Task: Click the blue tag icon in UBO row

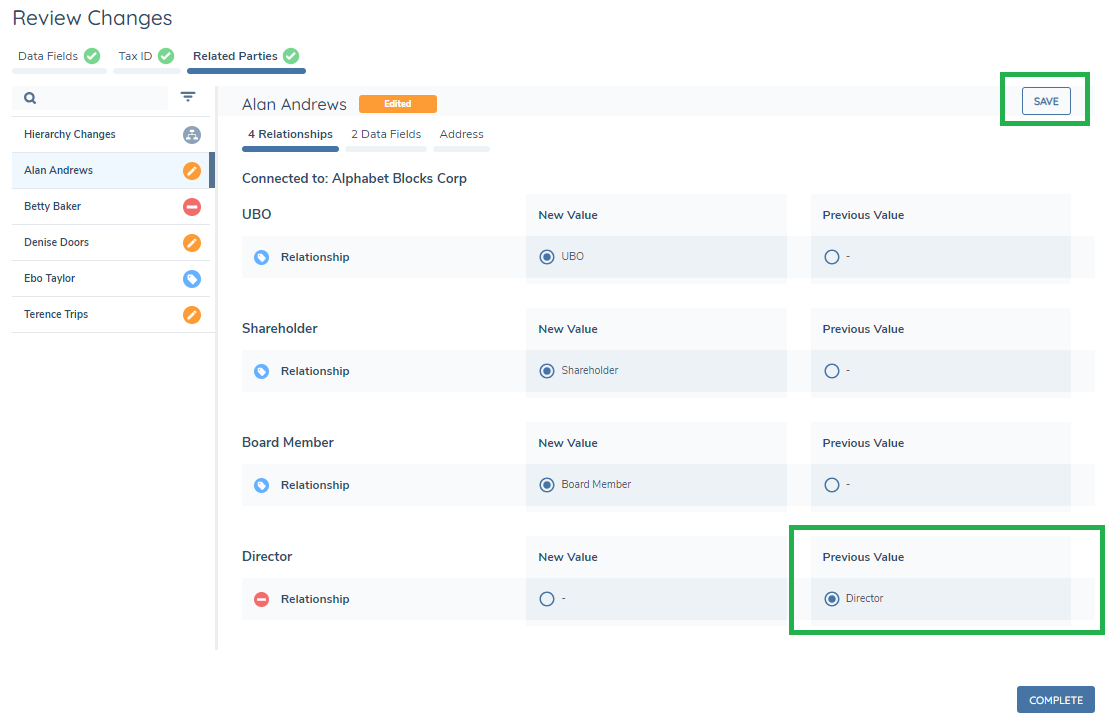Action: tap(261, 257)
